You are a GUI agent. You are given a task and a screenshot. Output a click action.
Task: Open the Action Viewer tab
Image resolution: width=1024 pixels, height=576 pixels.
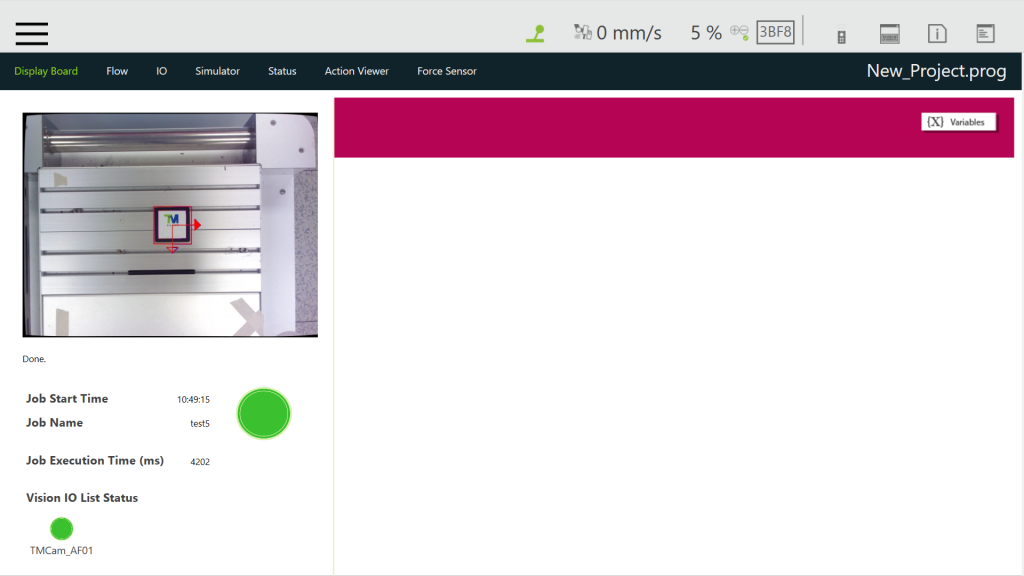pyautogui.click(x=356, y=71)
